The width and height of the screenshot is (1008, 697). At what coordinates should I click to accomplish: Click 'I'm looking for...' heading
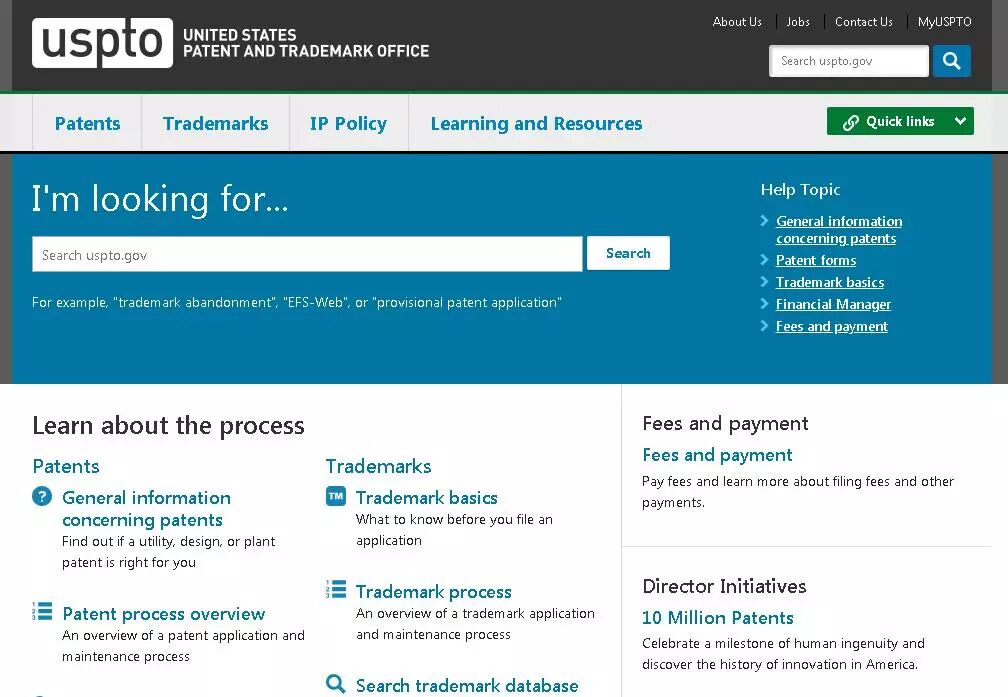(x=160, y=199)
